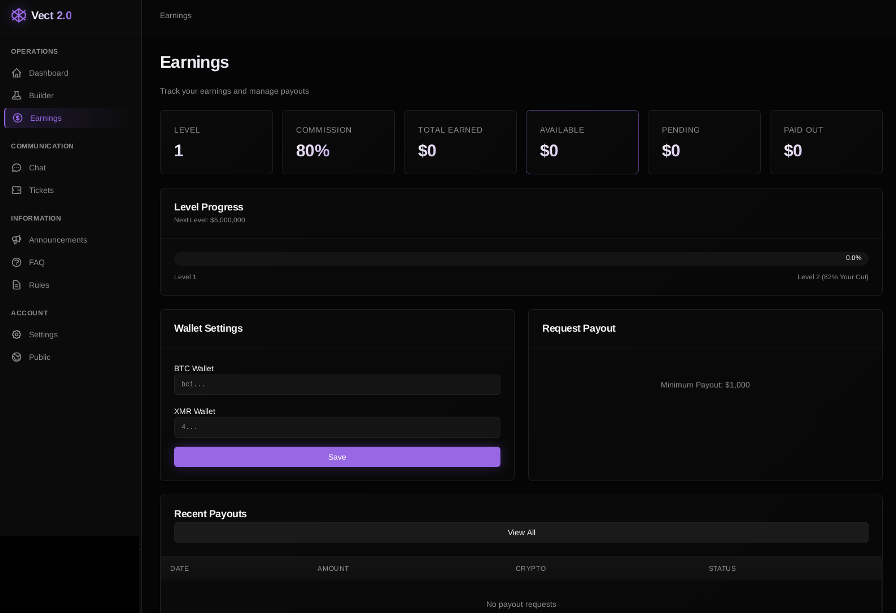Click the Public globe icon
Screen dimensions: 896x614
[x=16, y=357]
